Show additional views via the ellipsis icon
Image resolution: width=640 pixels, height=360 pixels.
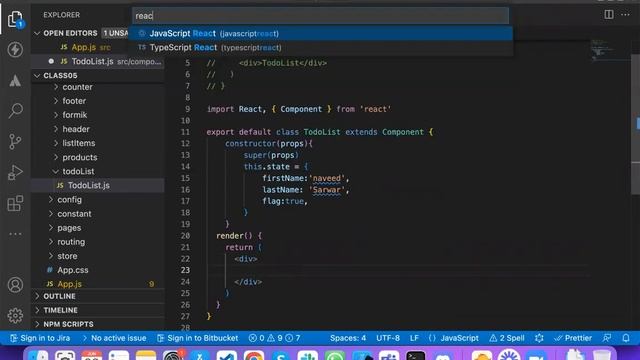pos(15,234)
